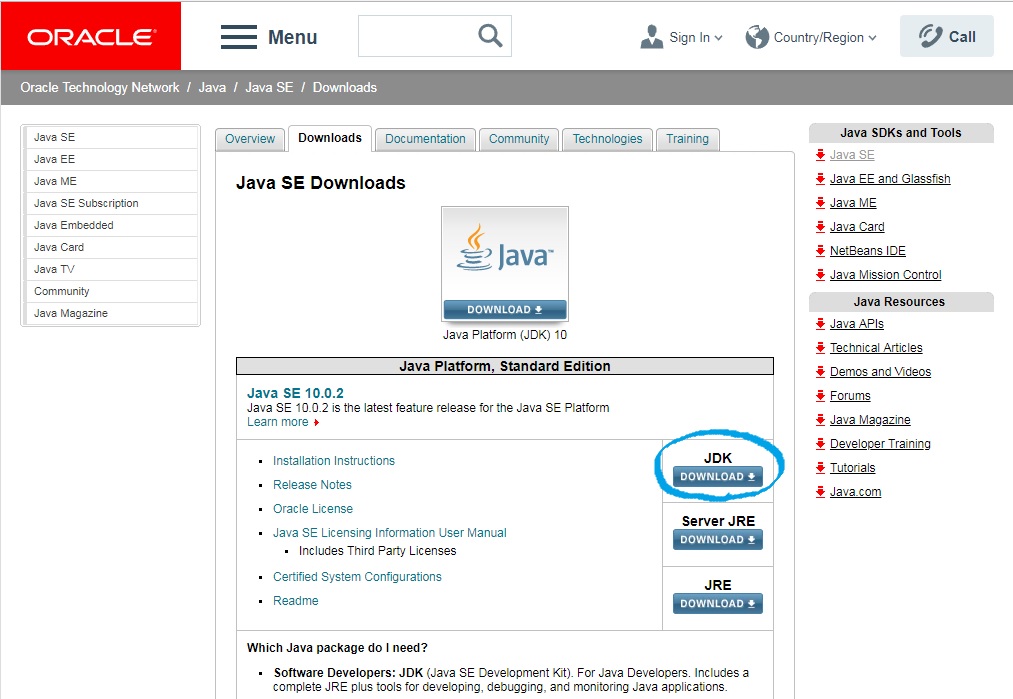Open Java Magazine link under Java Resources

[x=870, y=420]
